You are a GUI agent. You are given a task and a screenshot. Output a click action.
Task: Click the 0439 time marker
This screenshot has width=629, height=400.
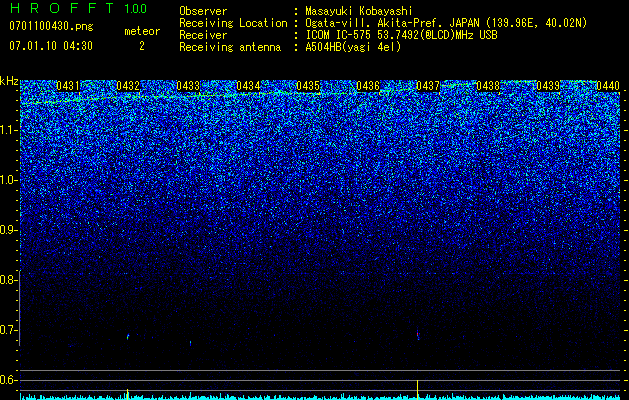coord(548,86)
